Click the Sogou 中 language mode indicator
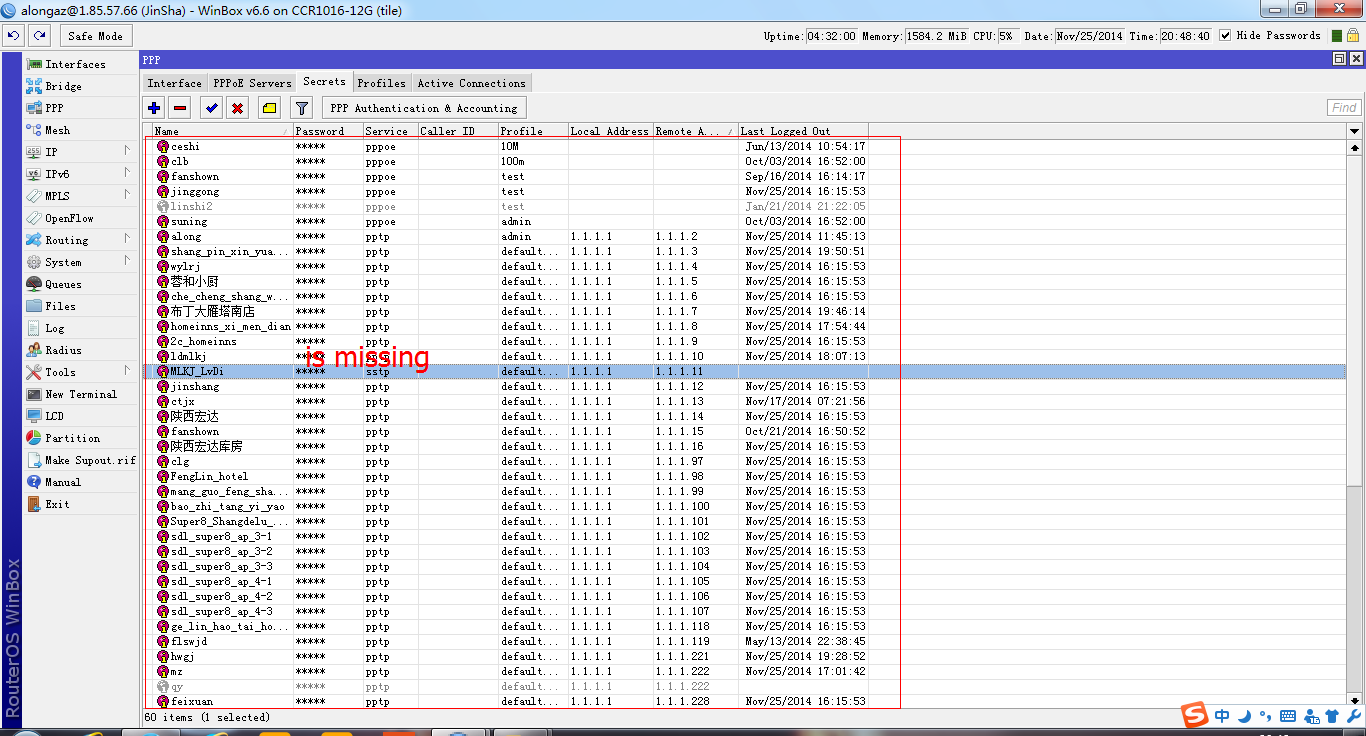This screenshot has height=736, width=1366. tap(1223, 716)
